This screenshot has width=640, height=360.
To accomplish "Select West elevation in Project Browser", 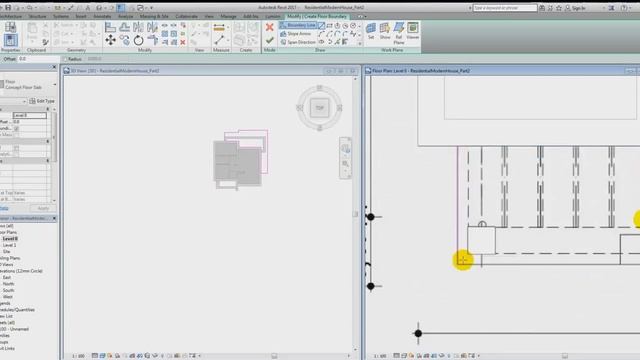I will pos(8,297).
